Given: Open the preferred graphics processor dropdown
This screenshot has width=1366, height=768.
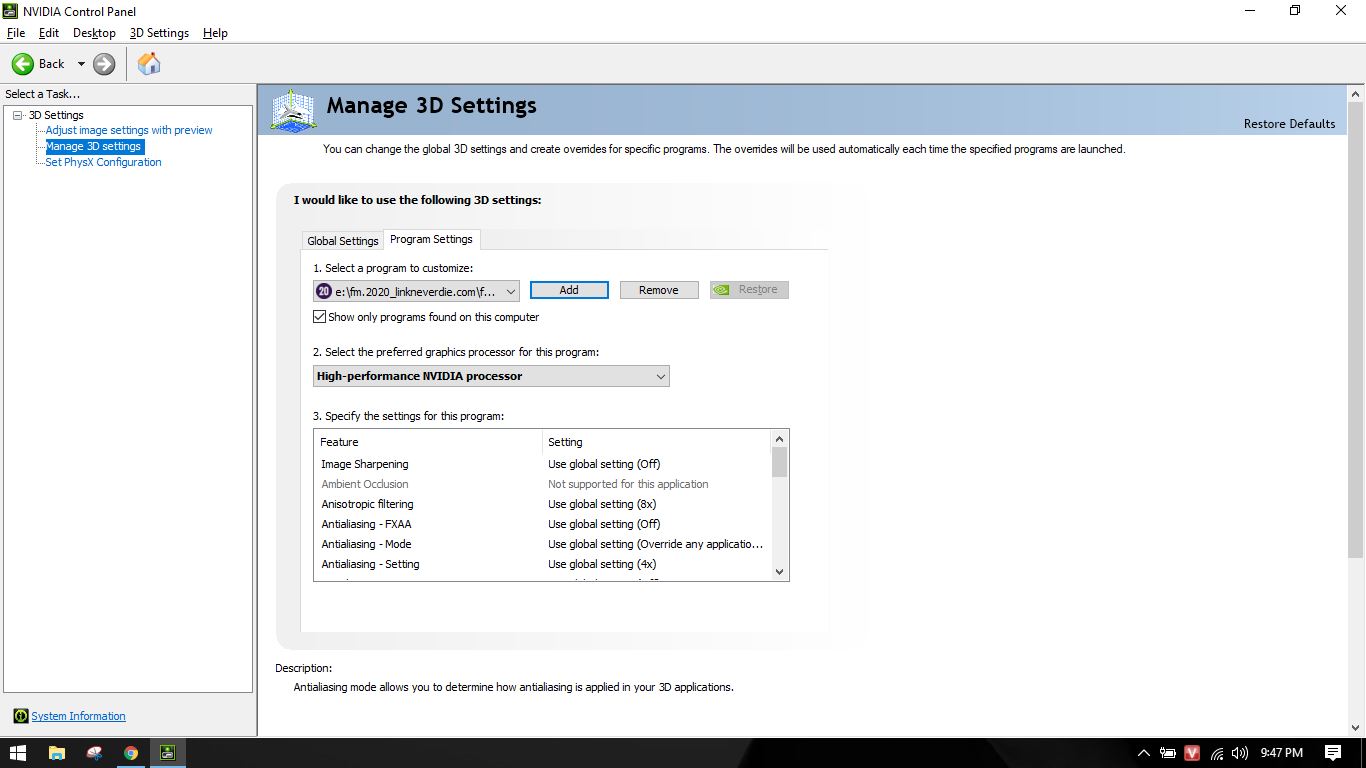Looking at the screenshot, I should click(660, 376).
